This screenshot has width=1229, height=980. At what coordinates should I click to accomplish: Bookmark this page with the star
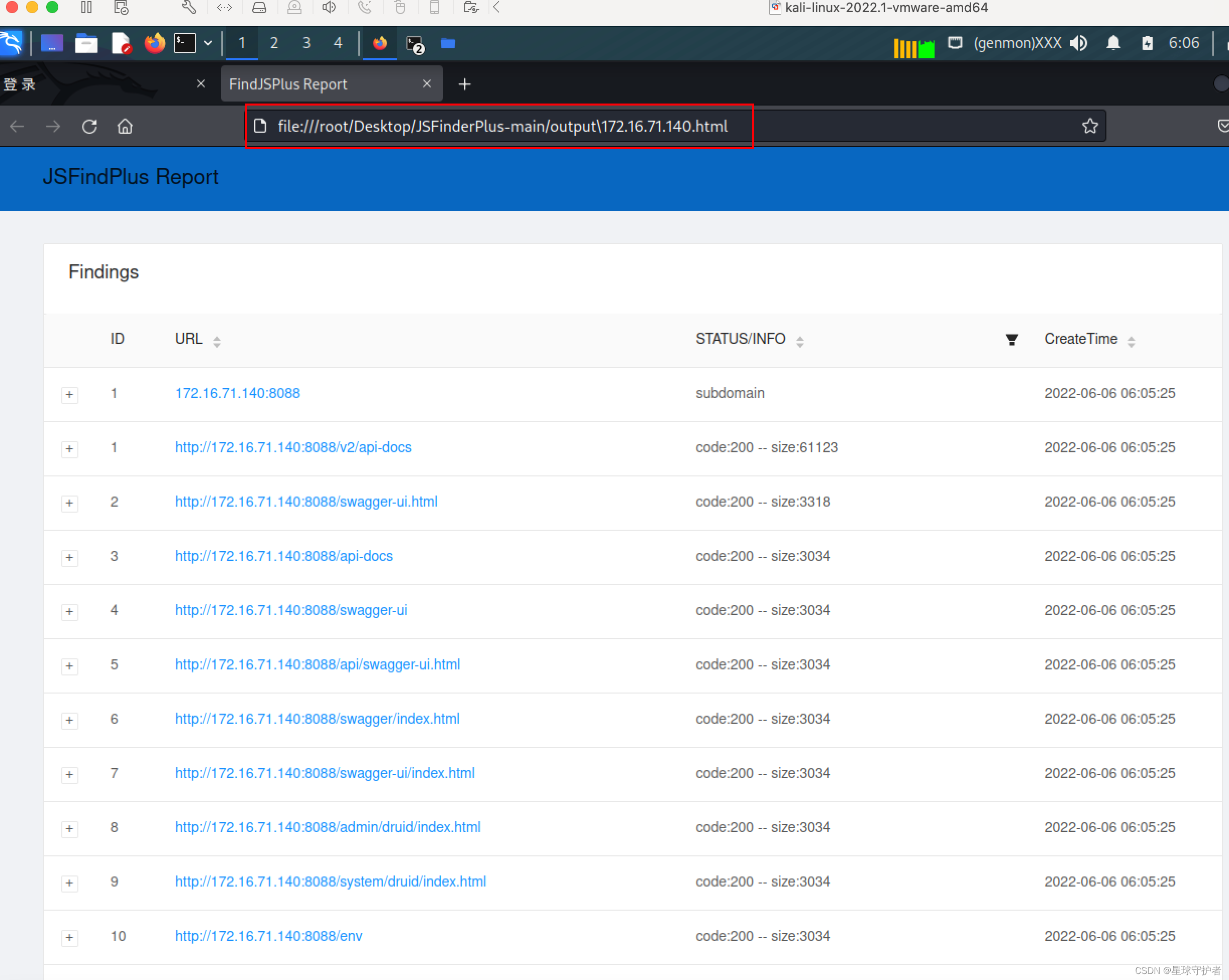pyautogui.click(x=1090, y=126)
